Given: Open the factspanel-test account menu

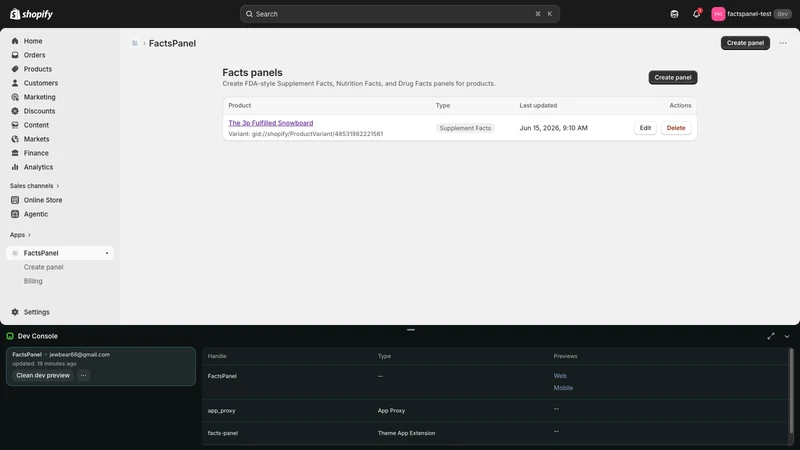Looking at the screenshot, I should click(x=751, y=14).
